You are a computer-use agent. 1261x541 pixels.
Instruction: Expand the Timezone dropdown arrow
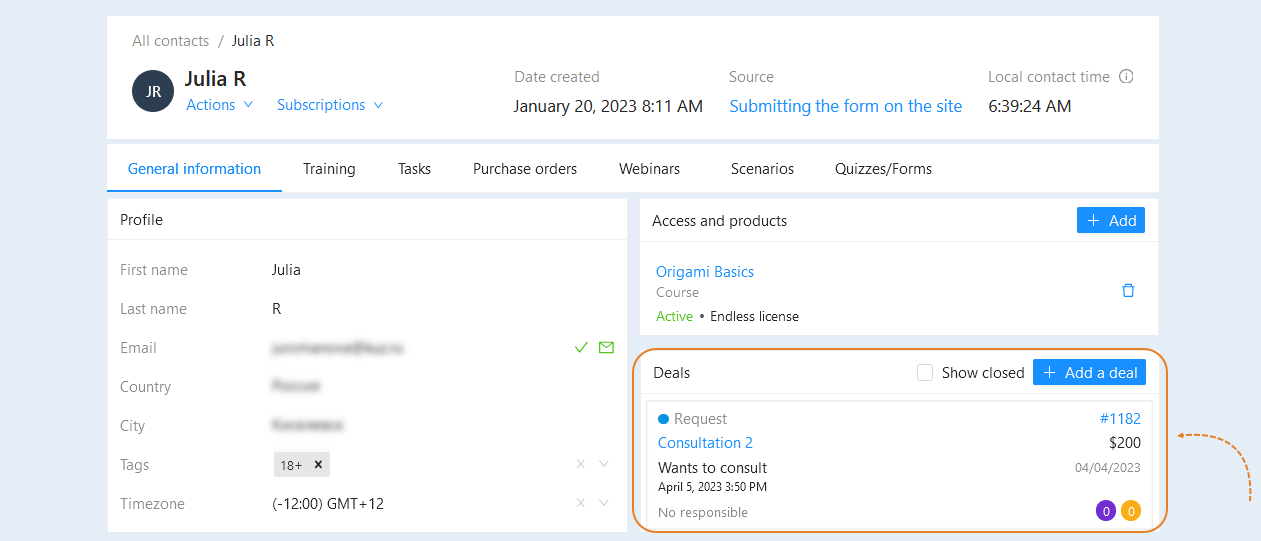604,503
